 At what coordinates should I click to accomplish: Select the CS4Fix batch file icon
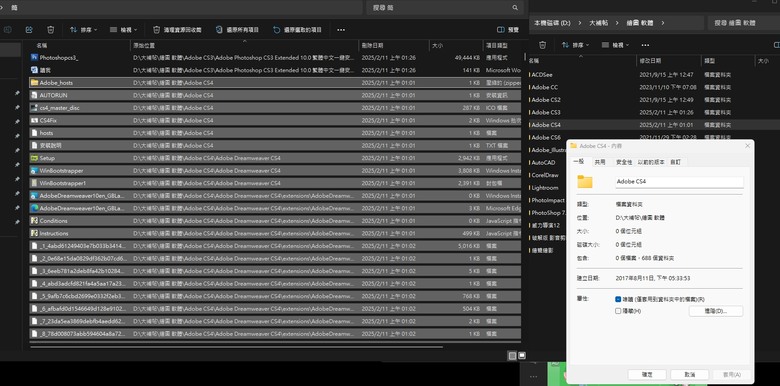click(34, 120)
